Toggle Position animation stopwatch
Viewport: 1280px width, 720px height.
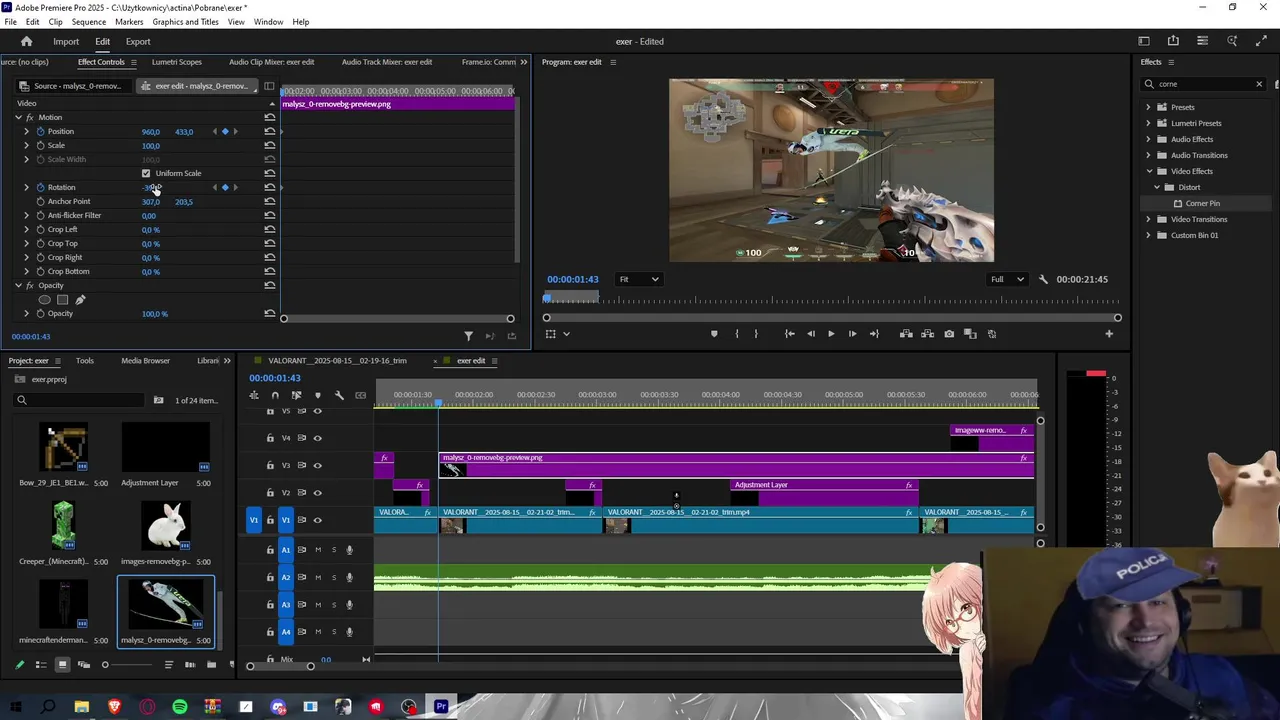point(40,131)
